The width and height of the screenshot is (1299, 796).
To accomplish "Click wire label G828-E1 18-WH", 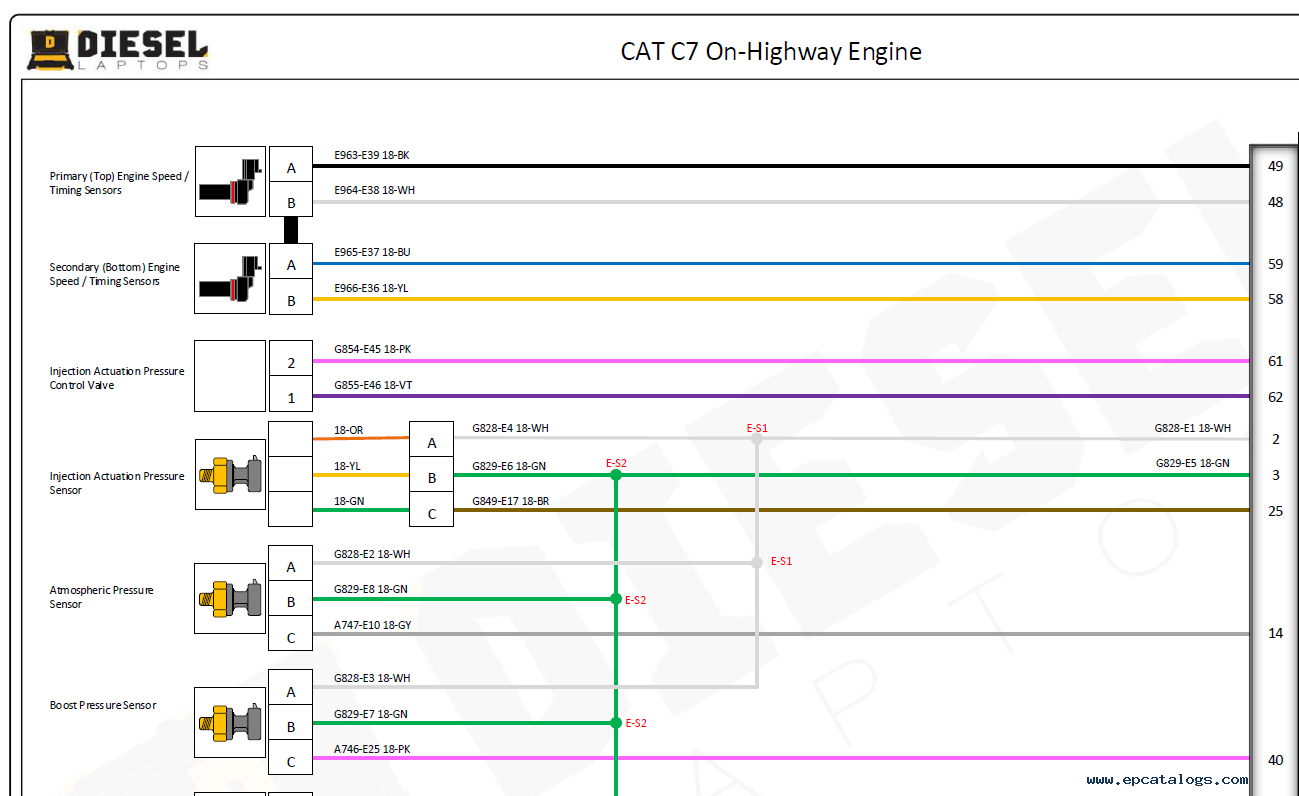I will (1193, 428).
